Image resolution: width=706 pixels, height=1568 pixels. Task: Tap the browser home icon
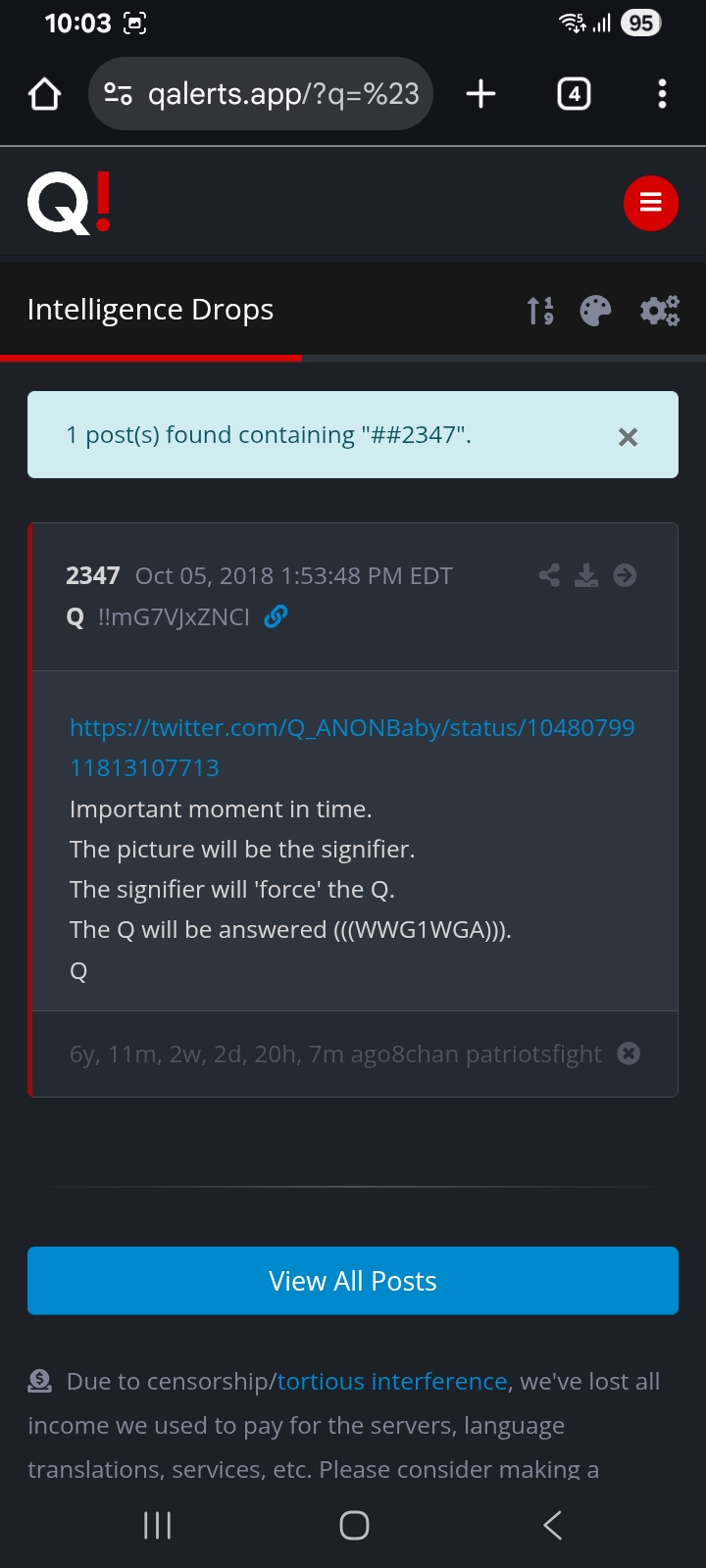click(x=45, y=94)
